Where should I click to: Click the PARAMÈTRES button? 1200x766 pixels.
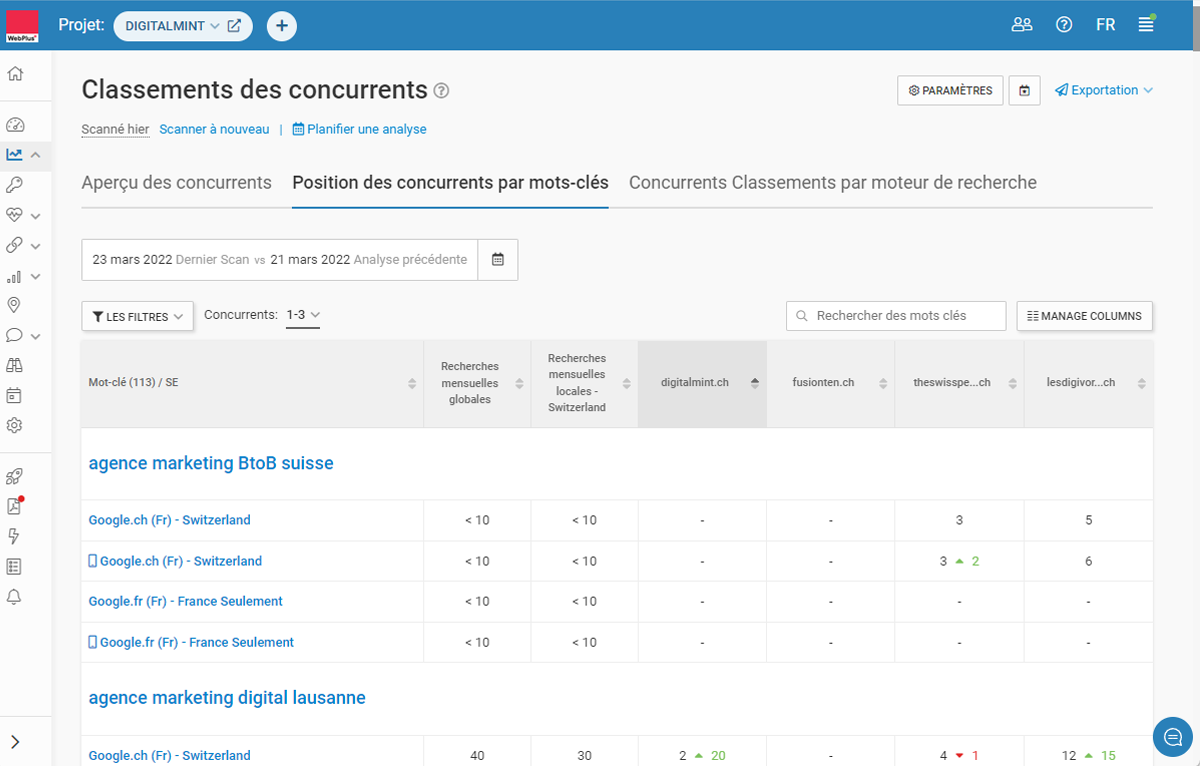[x=950, y=90]
